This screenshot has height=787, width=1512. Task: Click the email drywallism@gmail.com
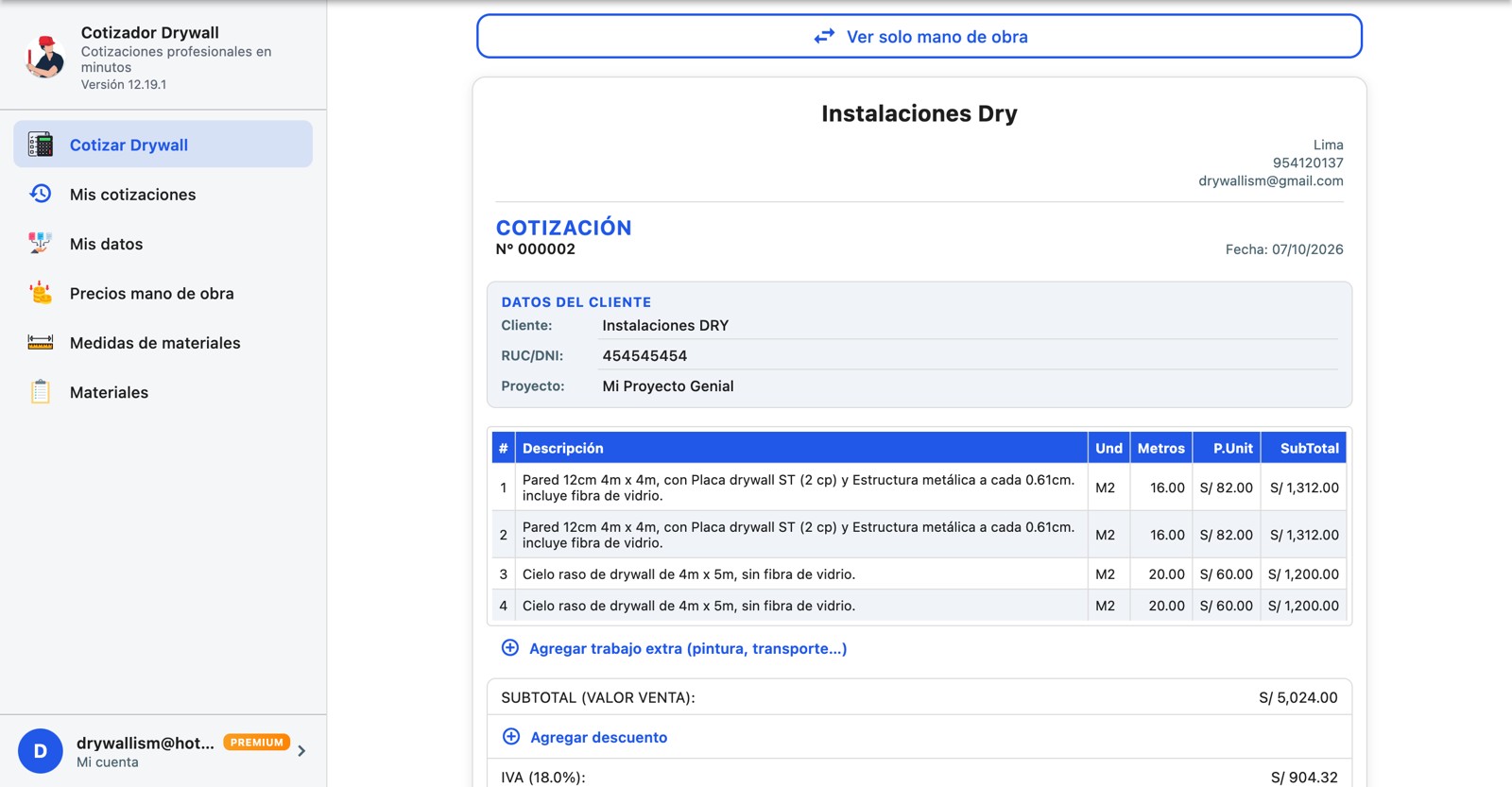click(1270, 180)
